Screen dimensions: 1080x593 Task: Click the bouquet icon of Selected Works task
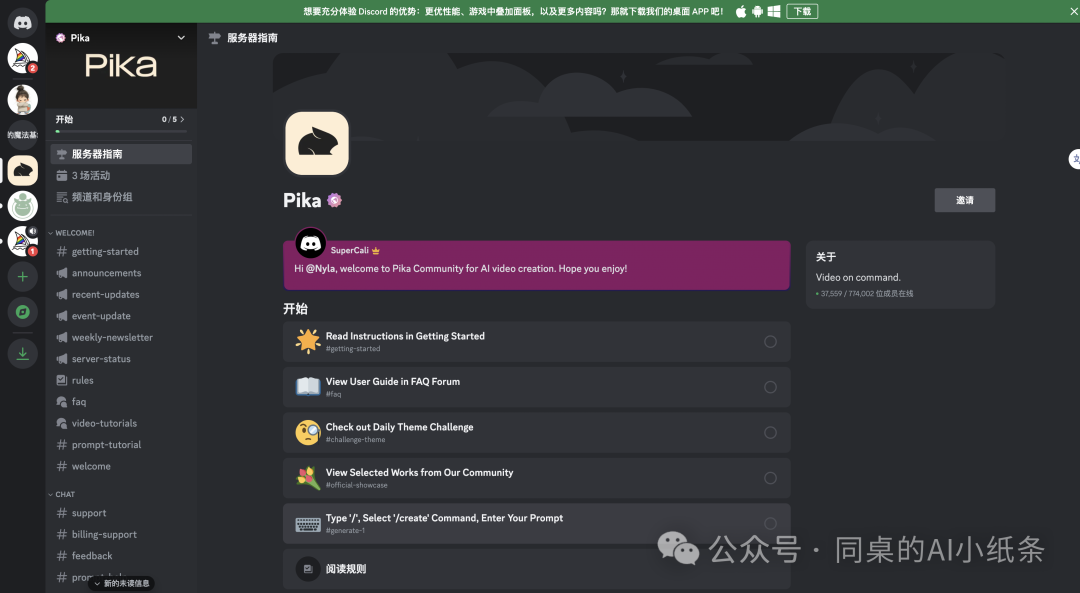tap(308, 477)
